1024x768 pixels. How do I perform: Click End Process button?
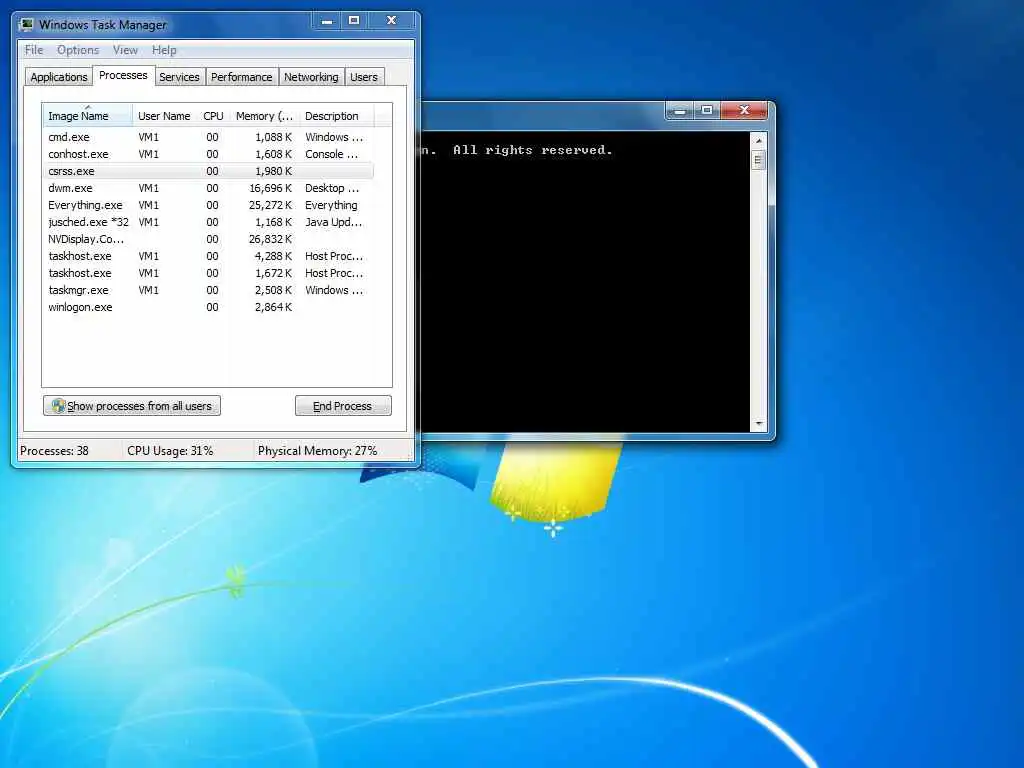coord(343,406)
